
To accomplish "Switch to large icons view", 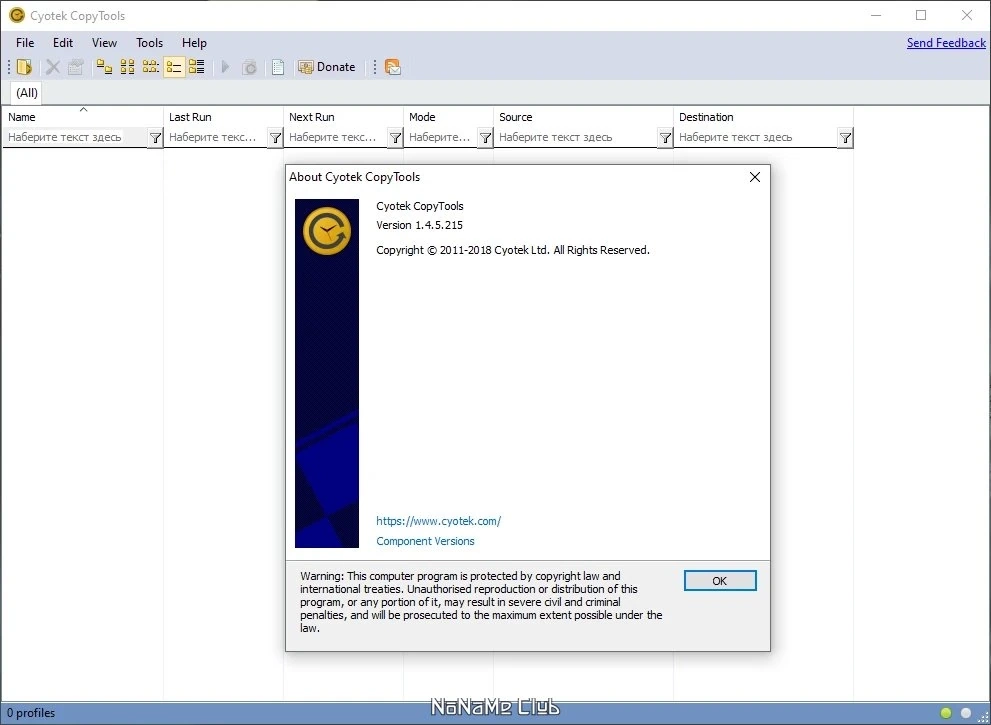I will click(104, 67).
